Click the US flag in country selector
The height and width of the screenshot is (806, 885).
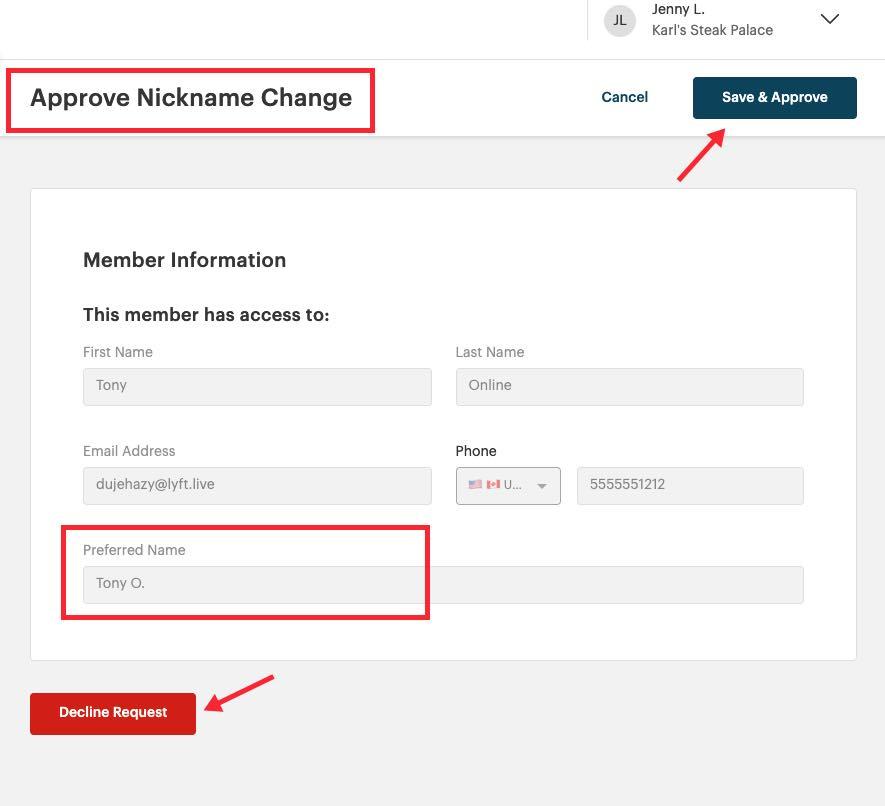(x=475, y=484)
